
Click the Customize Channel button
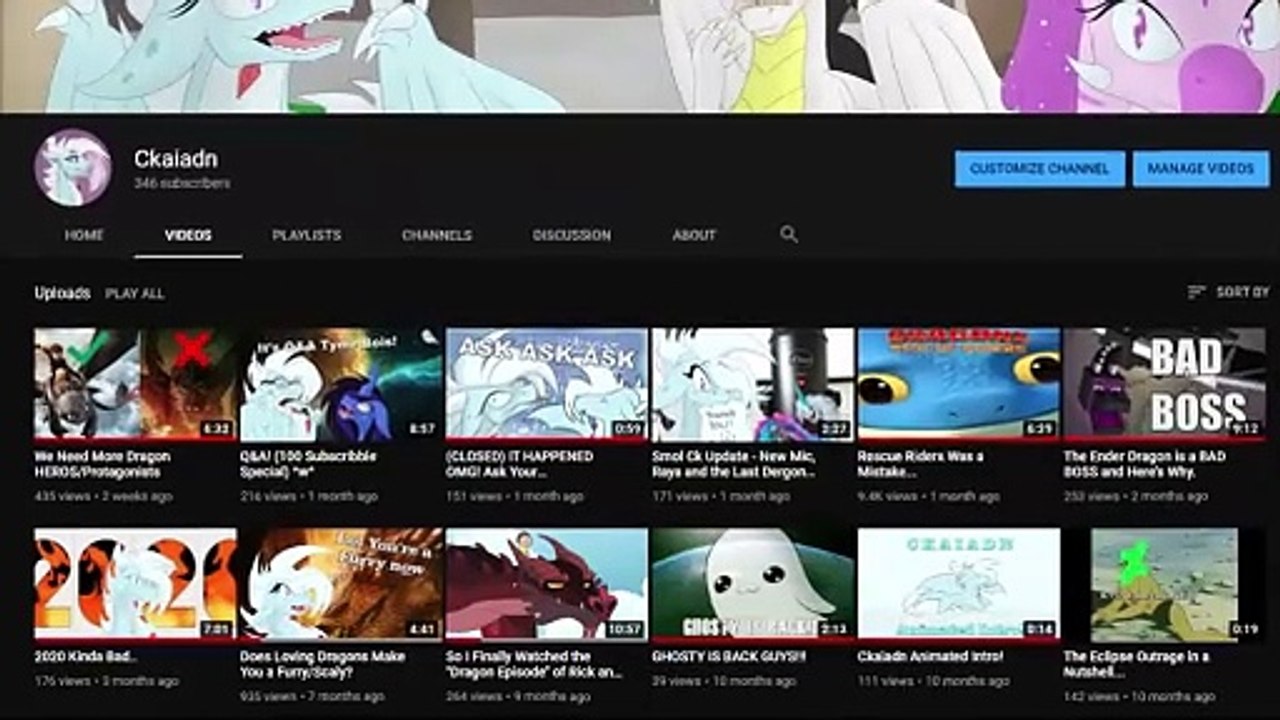point(1040,169)
